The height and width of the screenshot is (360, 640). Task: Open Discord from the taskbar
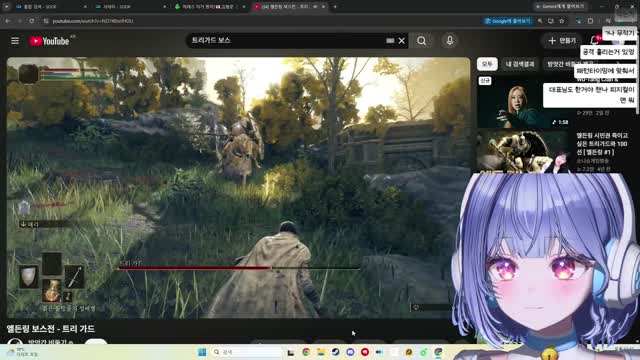350,352
